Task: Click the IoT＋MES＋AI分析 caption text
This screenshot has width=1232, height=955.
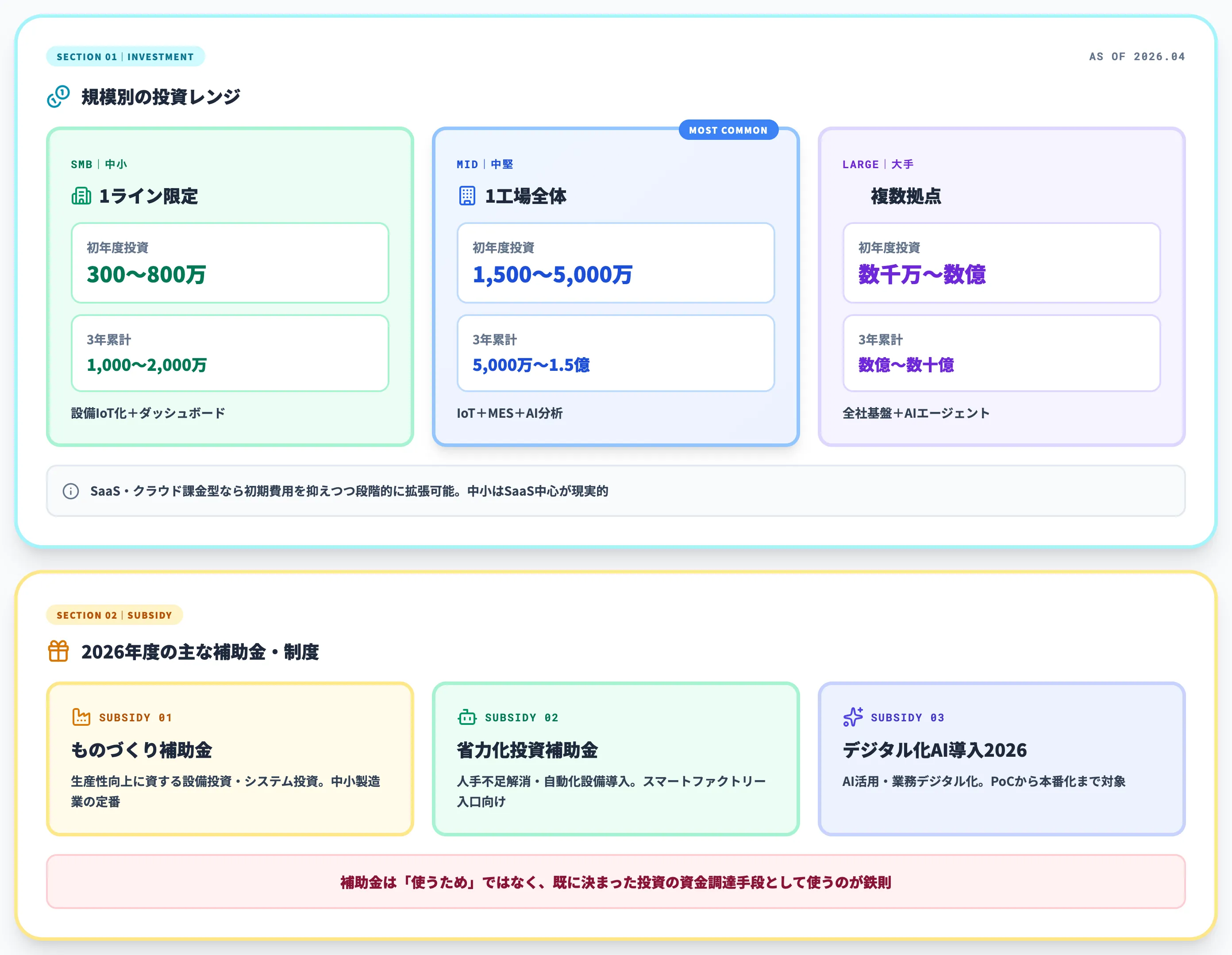Action: coord(511,413)
